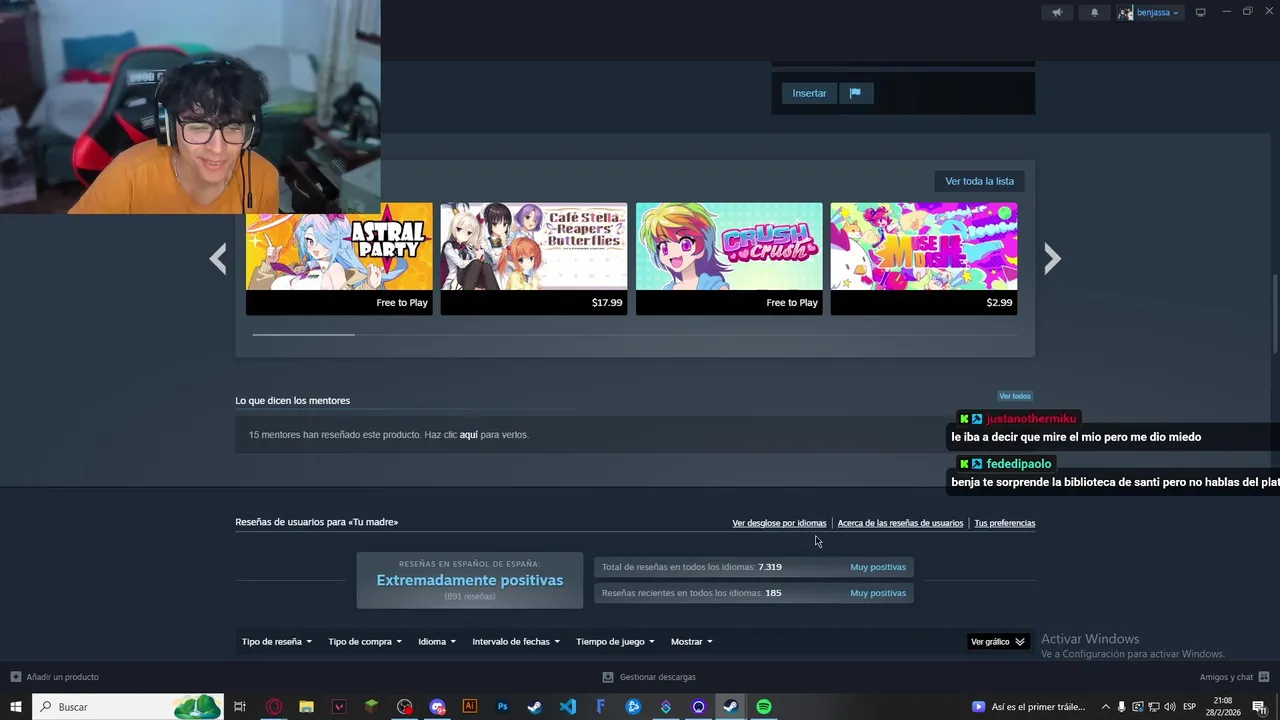Click the microphone tray icon
Viewport: 1280px width, 720px height.
click(1121, 707)
